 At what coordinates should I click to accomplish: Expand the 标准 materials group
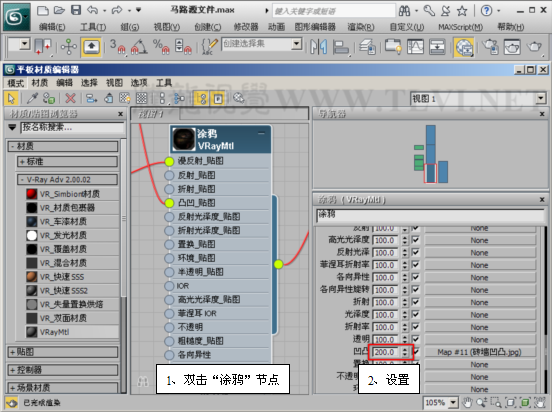pos(67,162)
